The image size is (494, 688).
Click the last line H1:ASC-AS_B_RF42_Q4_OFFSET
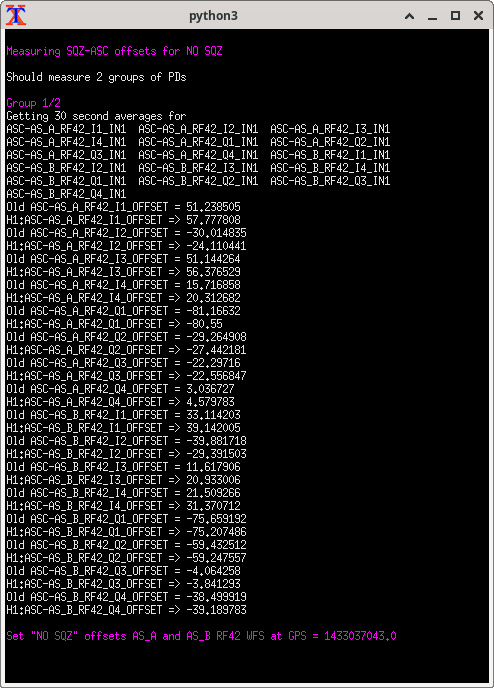(x=126, y=610)
